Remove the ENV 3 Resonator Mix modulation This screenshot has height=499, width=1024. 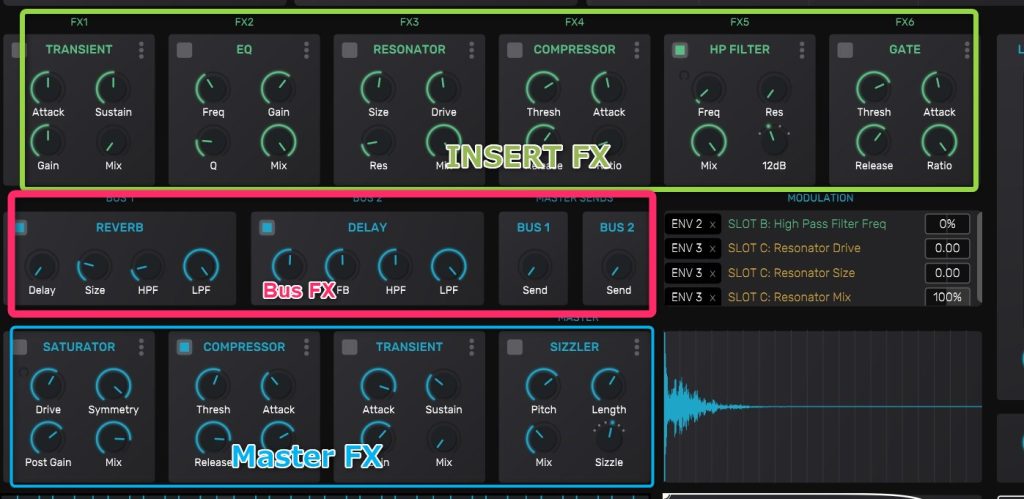pyautogui.click(x=712, y=297)
